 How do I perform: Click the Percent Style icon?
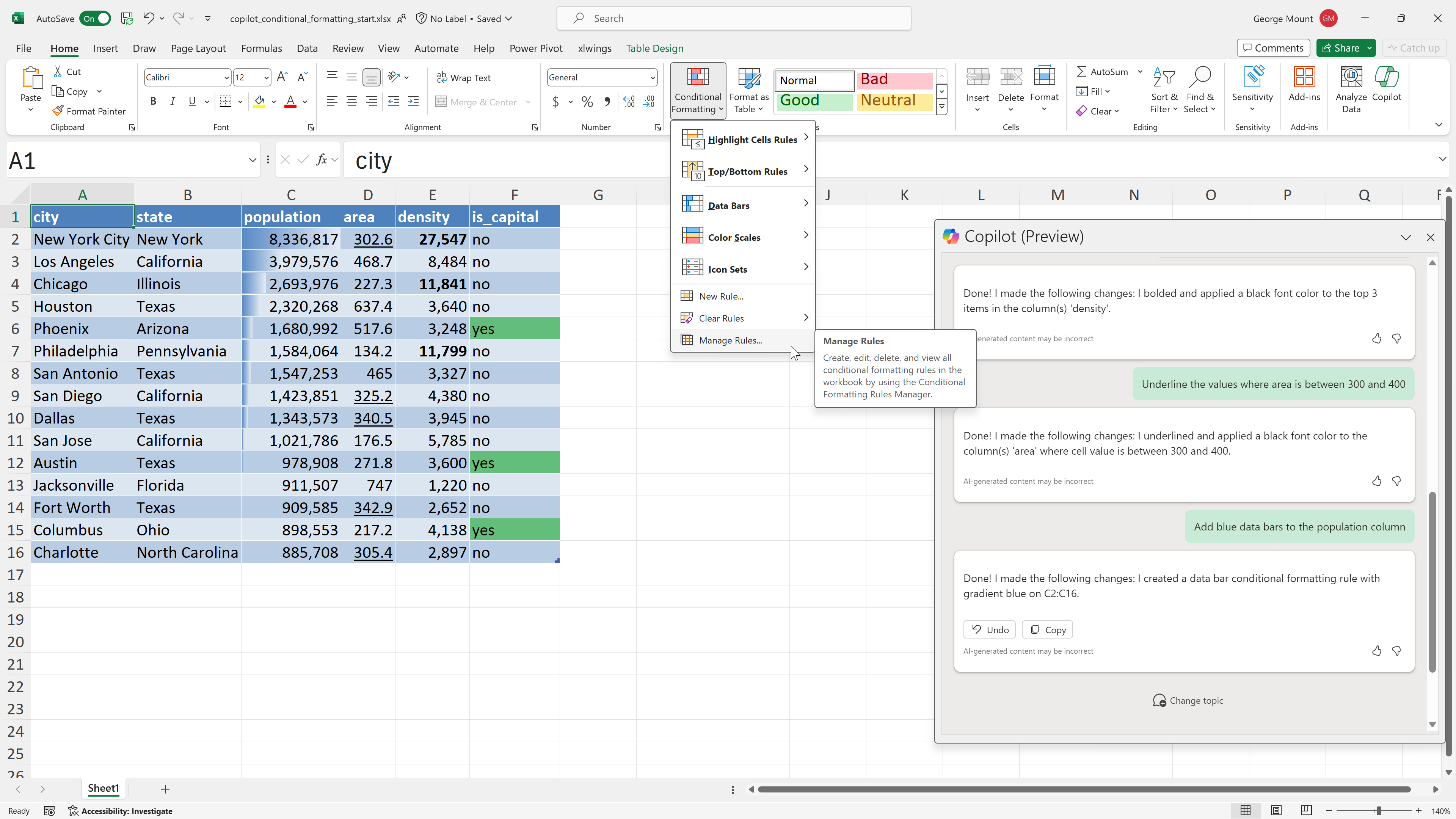click(x=587, y=102)
